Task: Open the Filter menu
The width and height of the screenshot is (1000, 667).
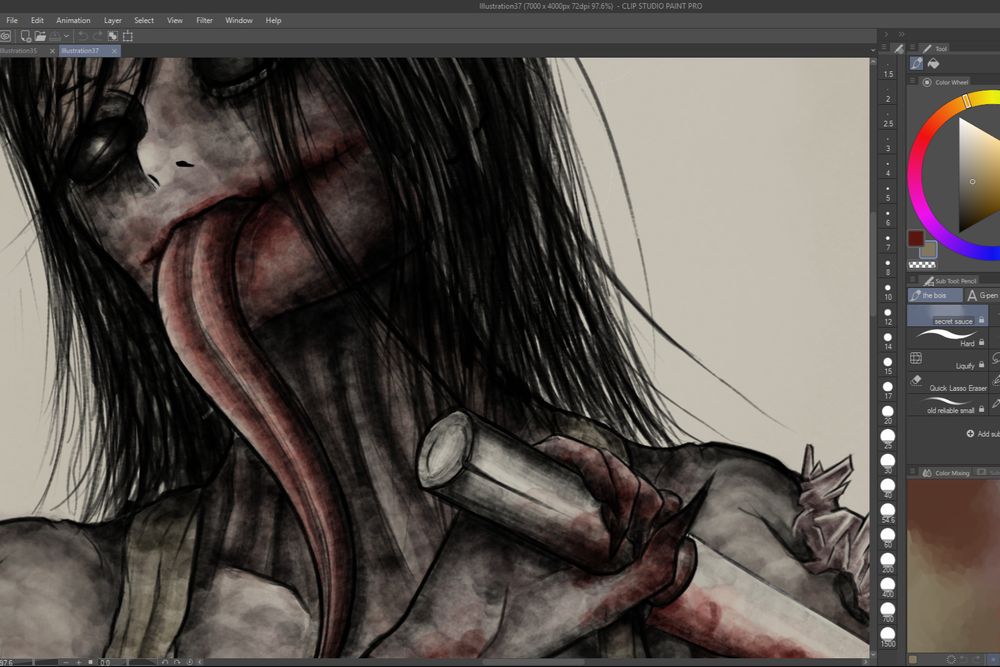Action: (204, 20)
